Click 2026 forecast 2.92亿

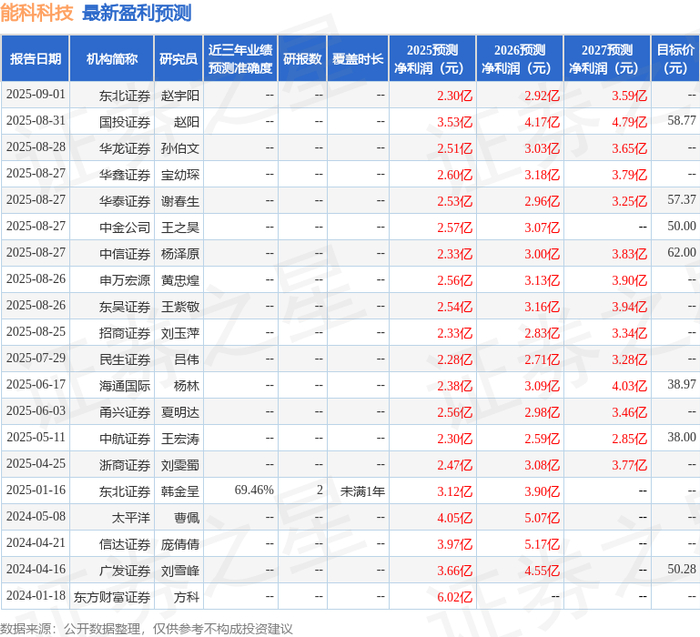pos(542,96)
